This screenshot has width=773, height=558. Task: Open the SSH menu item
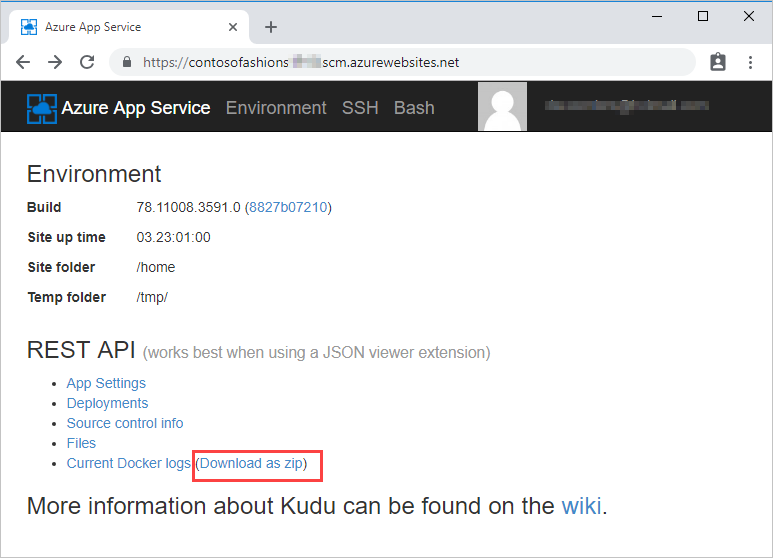click(x=360, y=107)
